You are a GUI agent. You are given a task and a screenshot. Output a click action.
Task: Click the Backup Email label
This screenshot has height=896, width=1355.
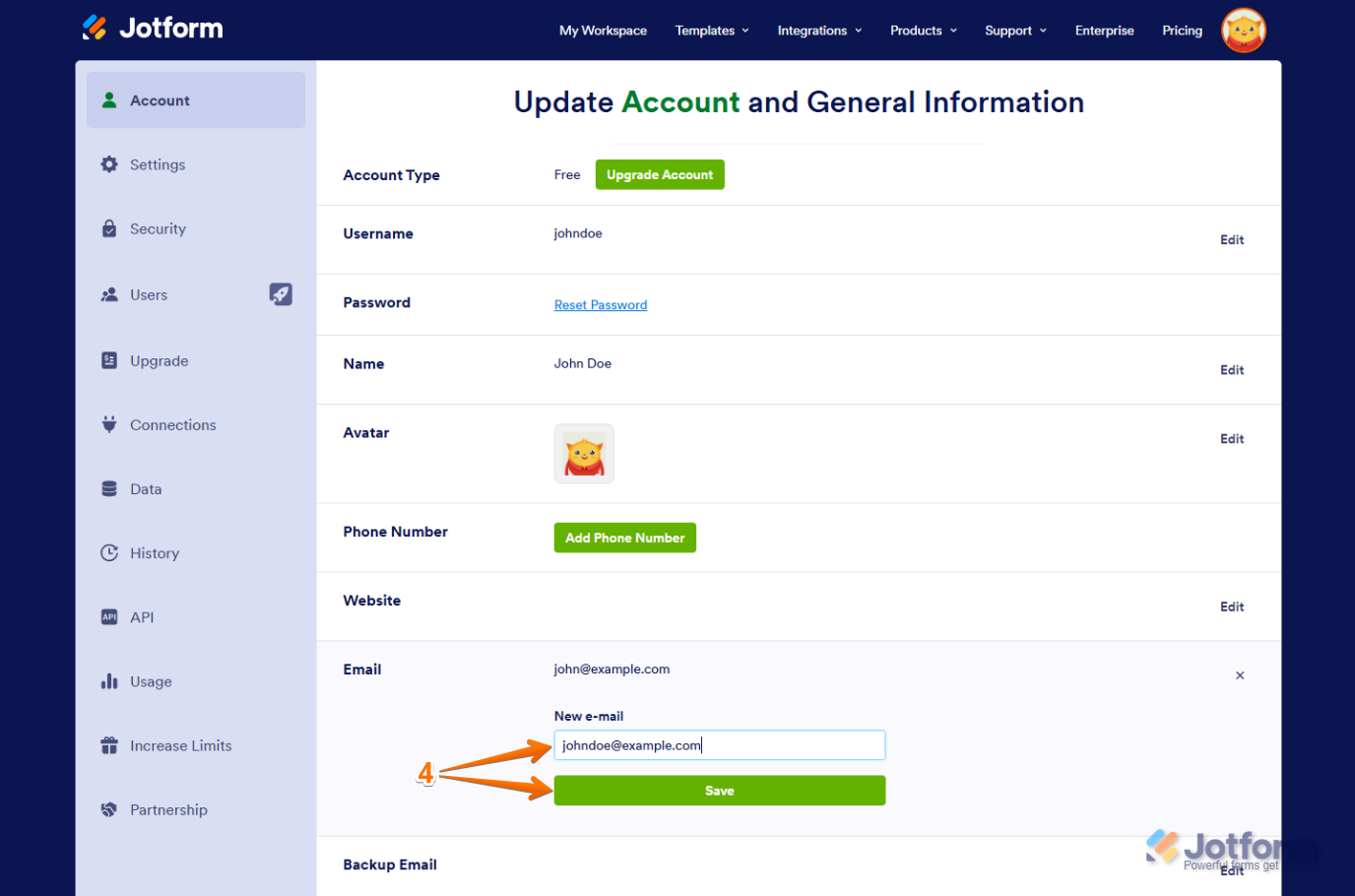pyautogui.click(x=390, y=864)
